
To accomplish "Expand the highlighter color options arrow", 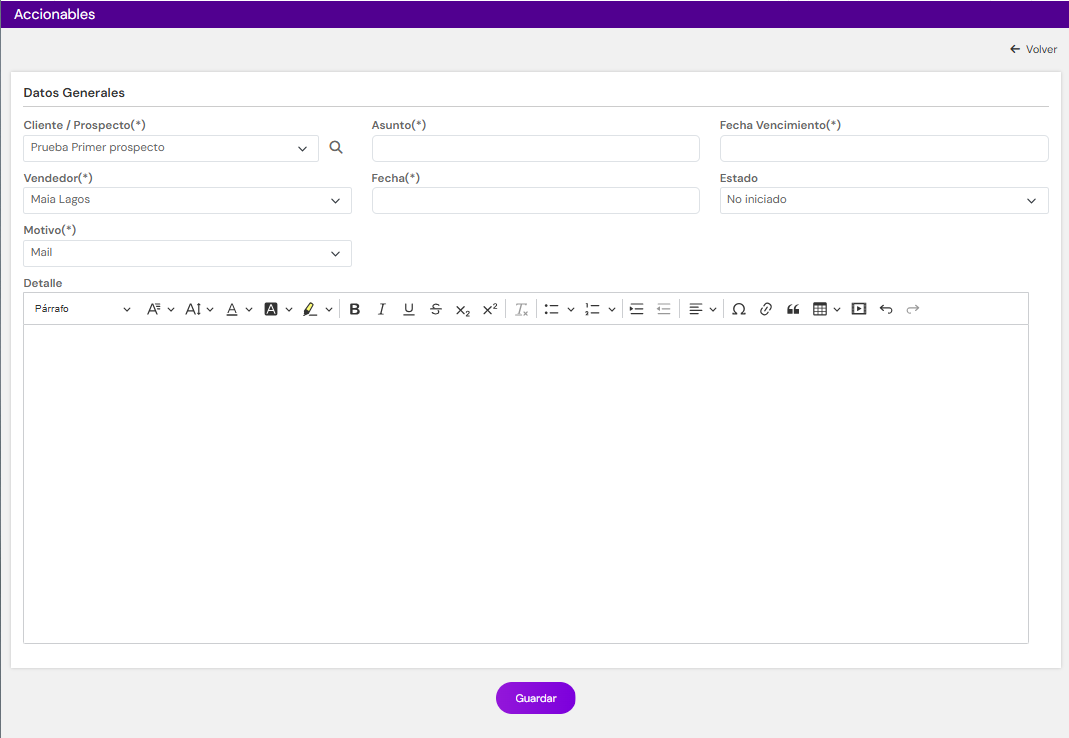I will click(x=329, y=310).
